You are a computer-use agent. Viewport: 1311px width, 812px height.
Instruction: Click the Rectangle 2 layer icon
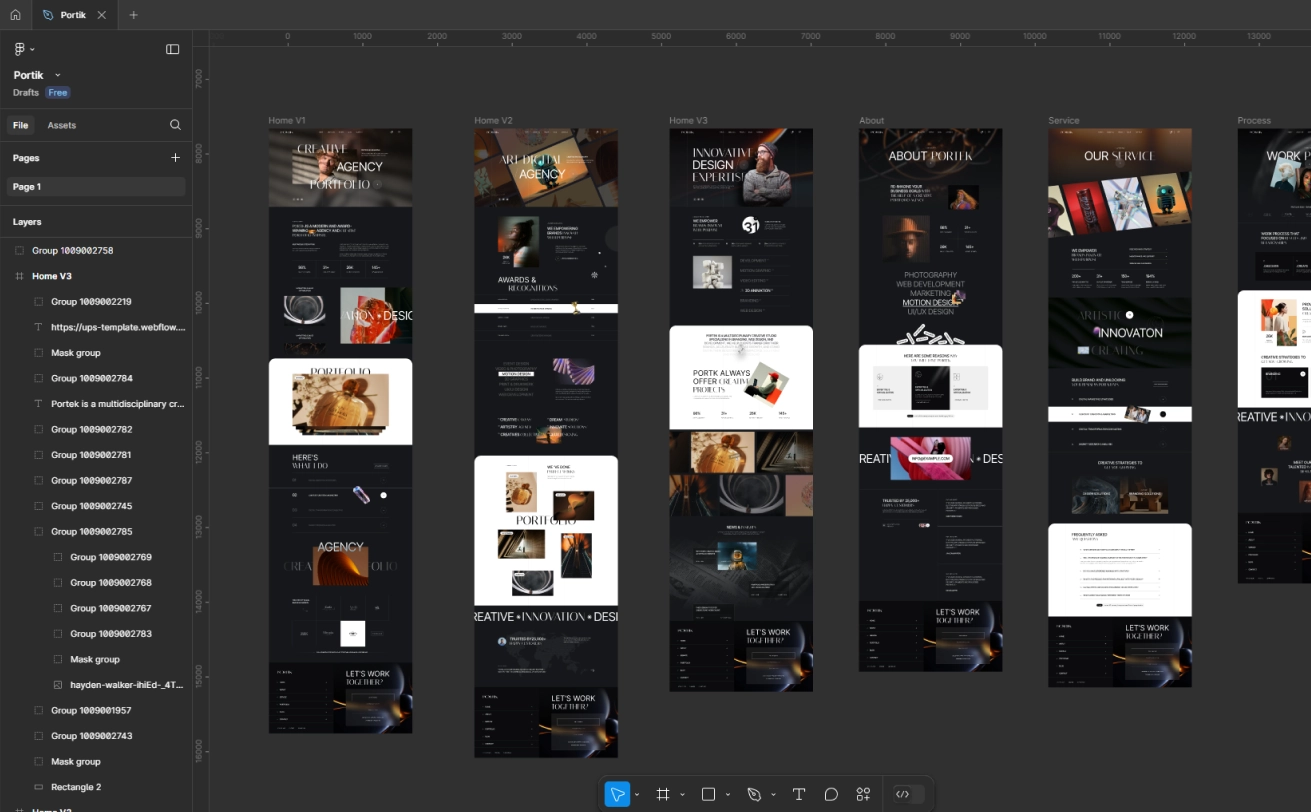(x=38, y=787)
